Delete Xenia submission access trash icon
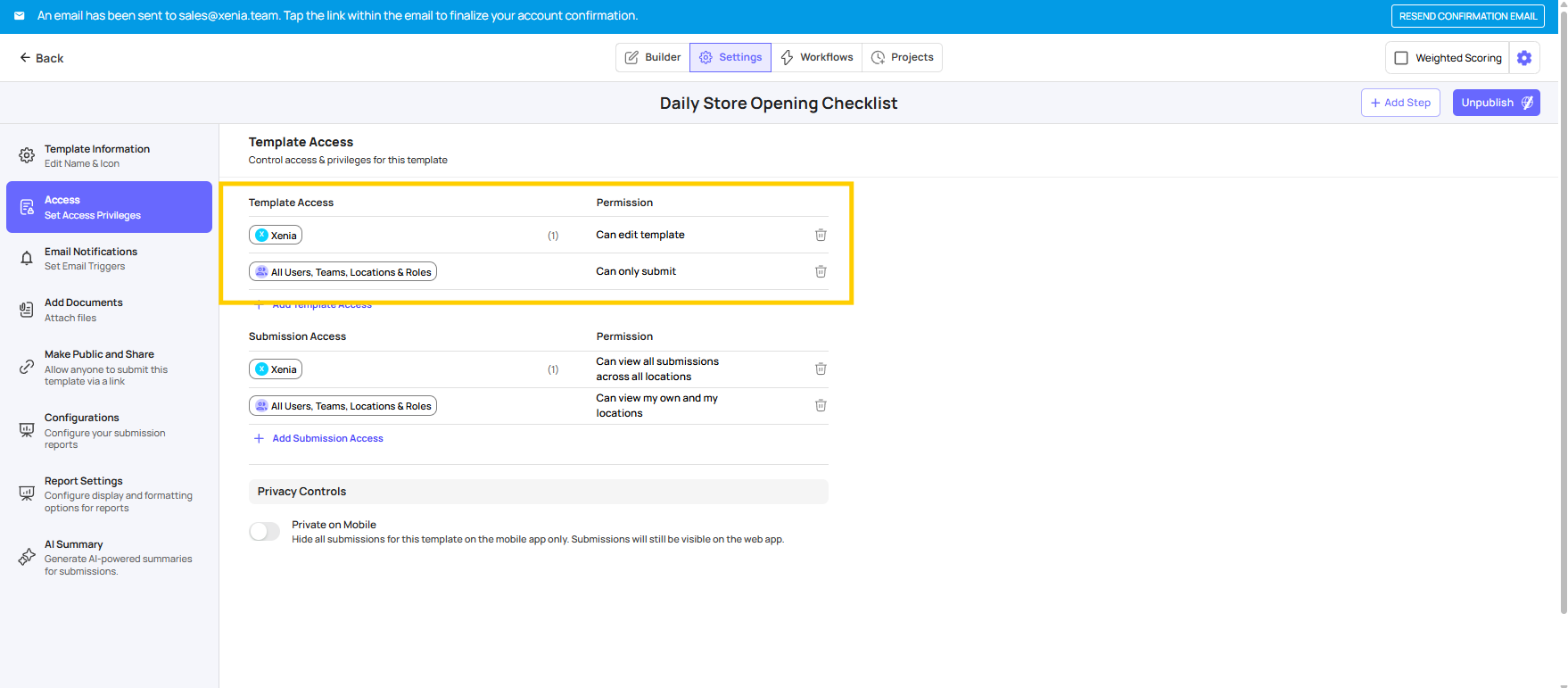 [x=821, y=369]
